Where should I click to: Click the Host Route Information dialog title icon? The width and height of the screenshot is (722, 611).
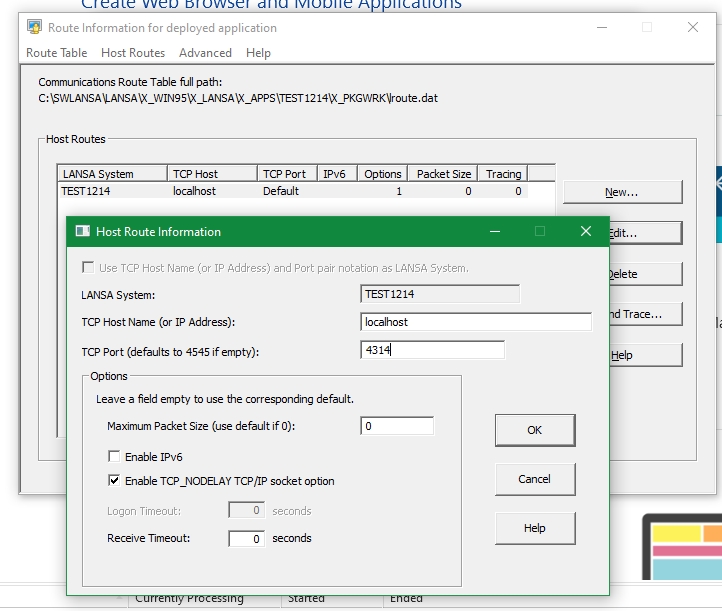(x=83, y=231)
